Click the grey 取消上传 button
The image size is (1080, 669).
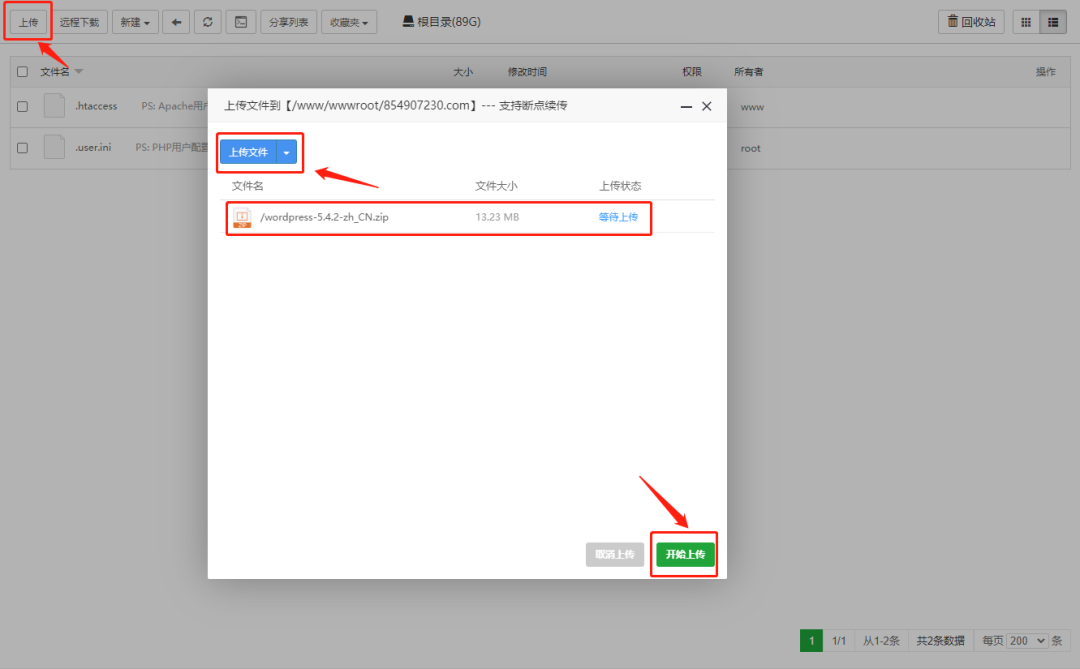pyautogui.click(x=614, y=554)
